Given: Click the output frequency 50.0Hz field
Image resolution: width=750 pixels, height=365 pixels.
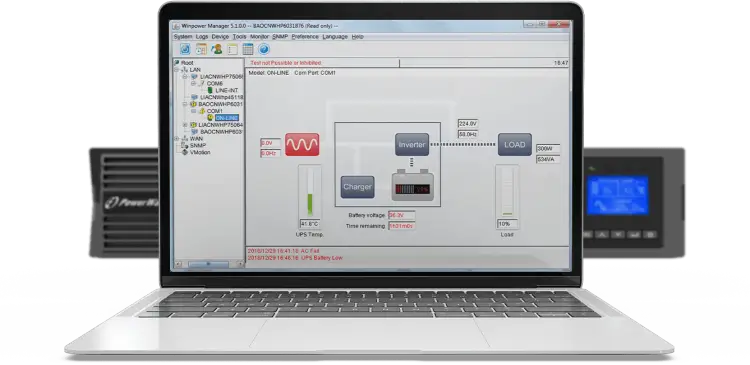Looking at the screenshot, I should click(x=468, y=134).
